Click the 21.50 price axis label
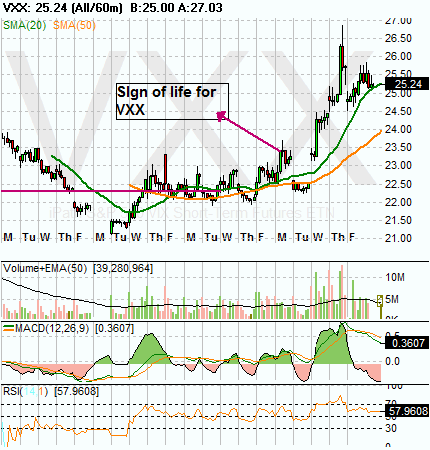This screenshot has height=450, width=430. tap(398, 220)
